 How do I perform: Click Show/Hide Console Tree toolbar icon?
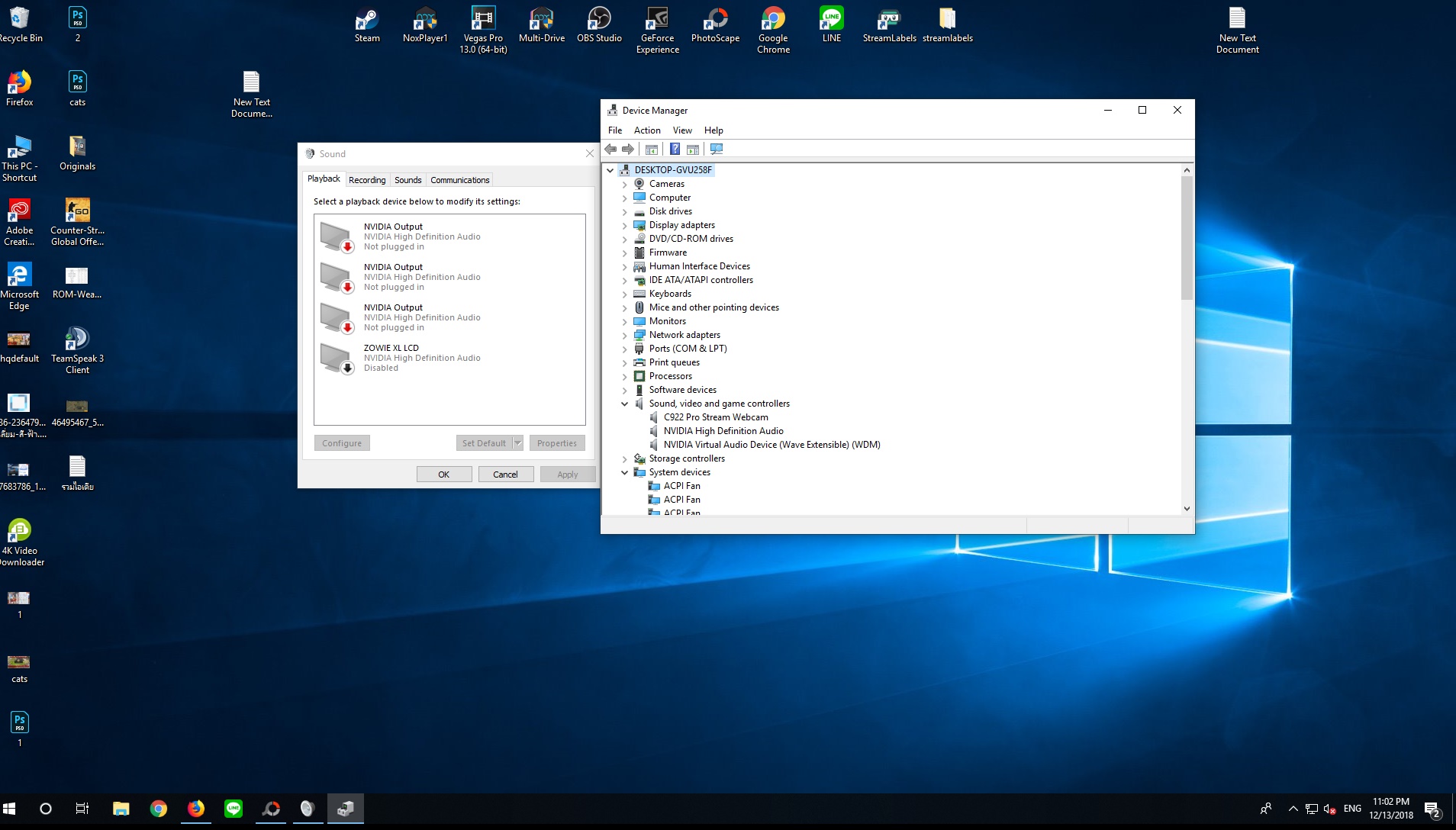(x=651, y=150)
